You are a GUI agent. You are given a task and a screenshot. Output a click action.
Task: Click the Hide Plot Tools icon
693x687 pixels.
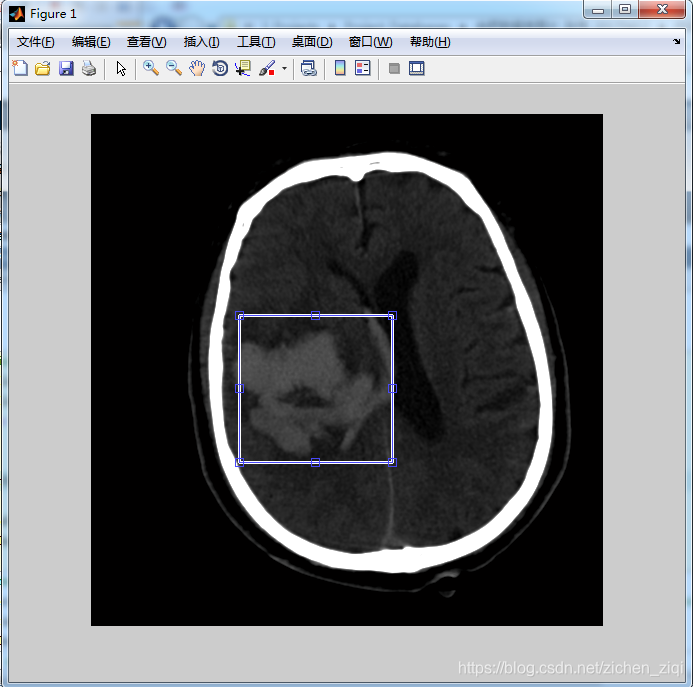[x=394, y=69]
